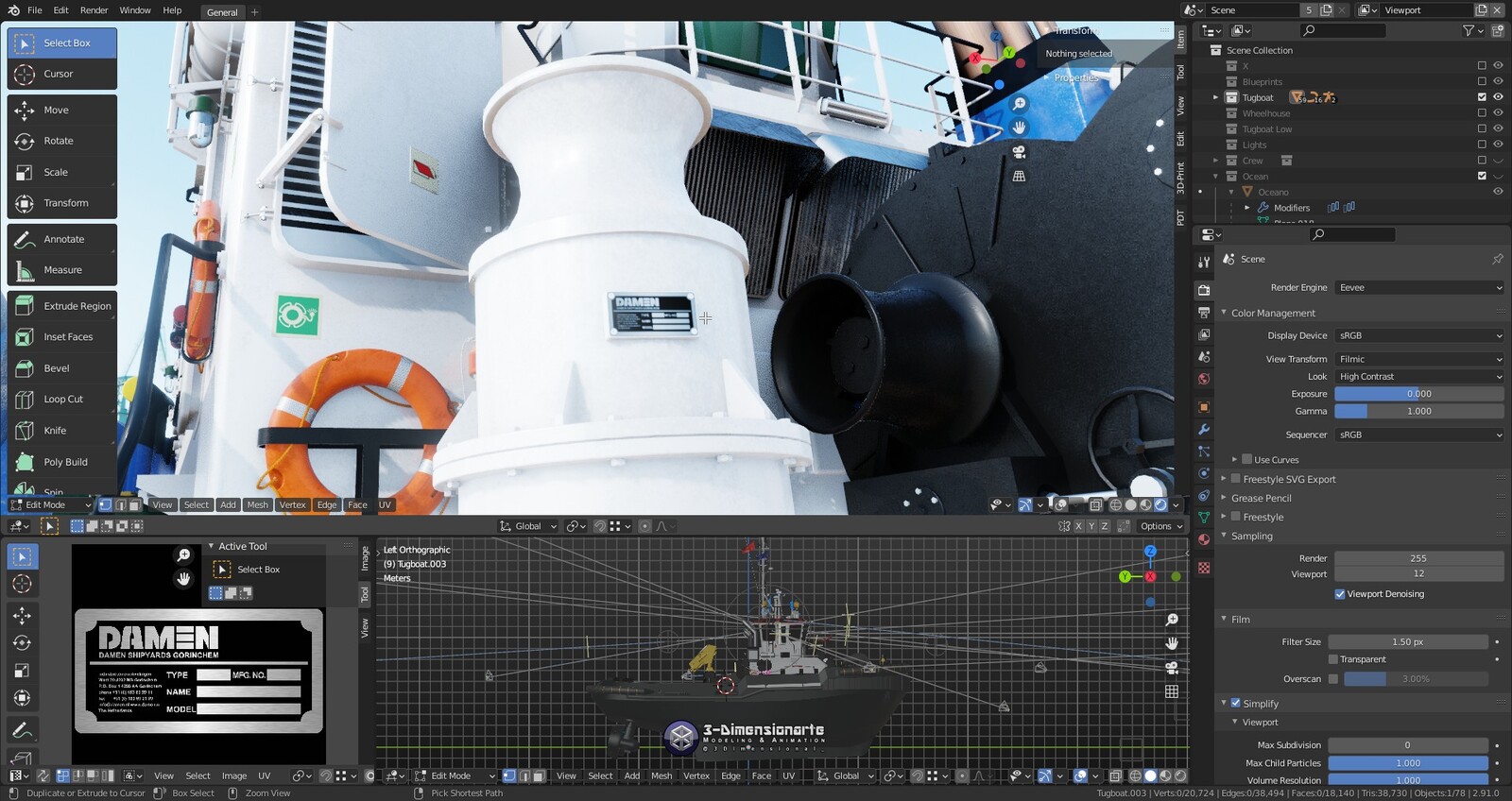Switch perspective/orthographic grid icon in main viewport
Viewport: 1512px width, 801px height.
tap(1019, 177)
